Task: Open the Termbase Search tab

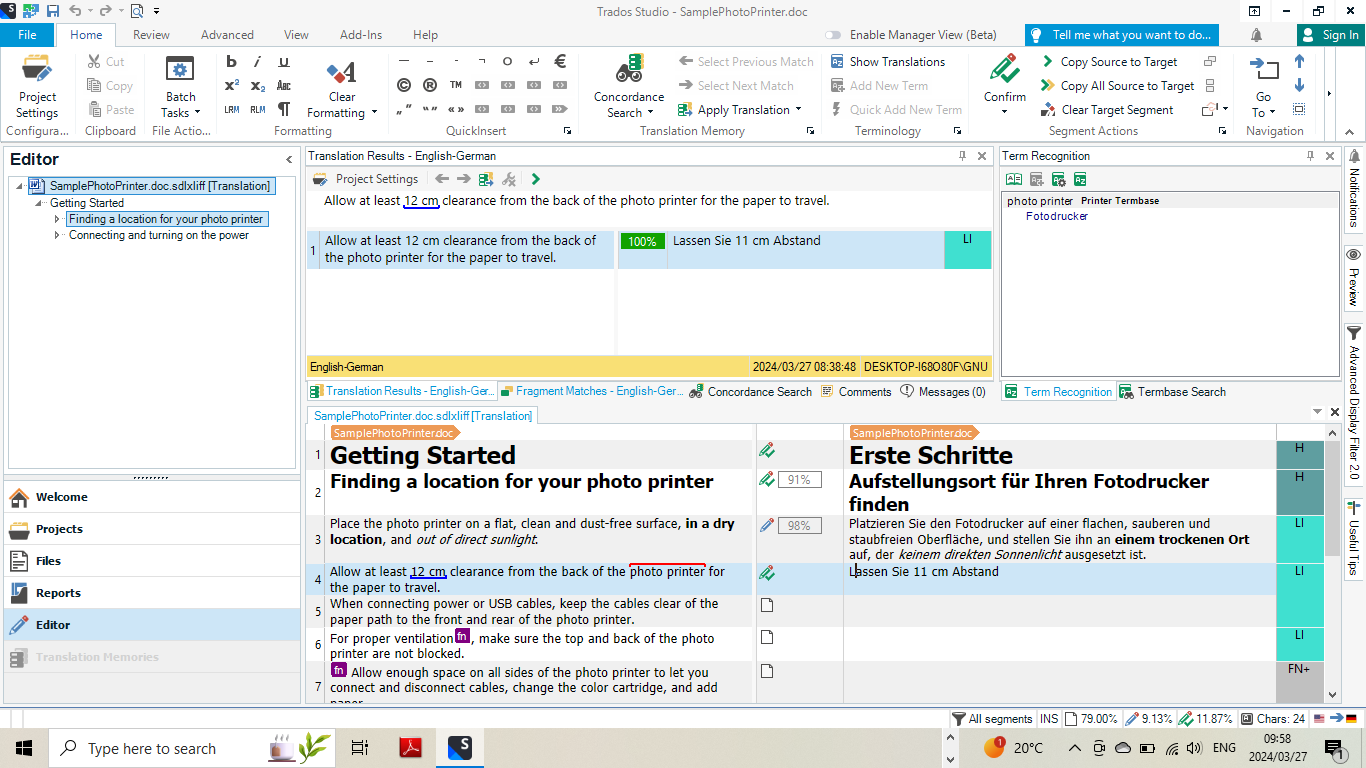Action: click(1172, 392)
